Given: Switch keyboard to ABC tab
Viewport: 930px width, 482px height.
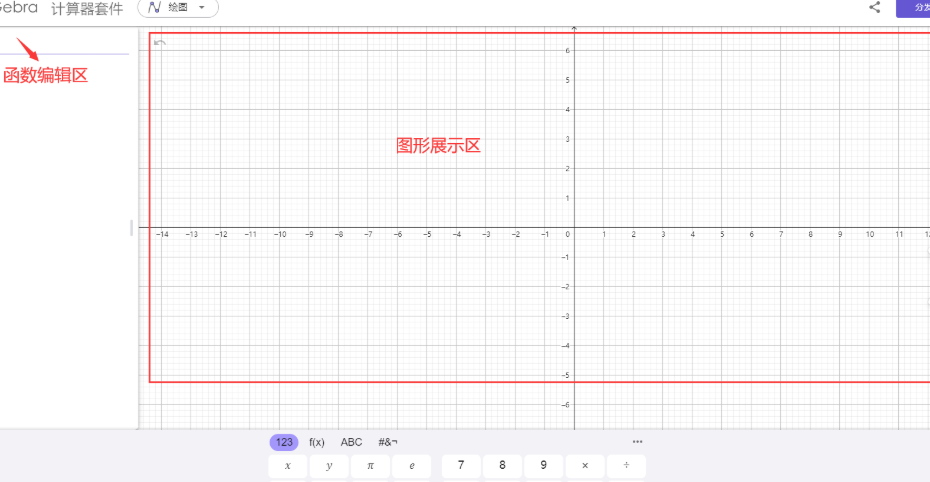Looking at the screenshot, I should (351, 442).
